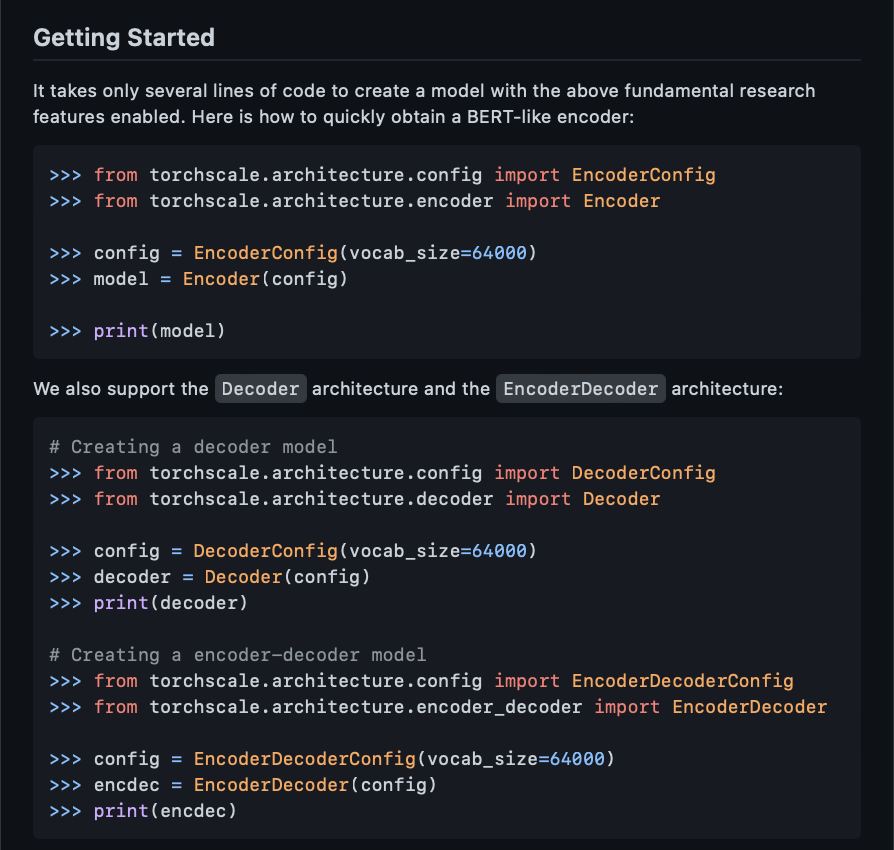Click torchscale.architecture.decoder module path
Viewport: 894px width, 850px height.
(322, 499)
